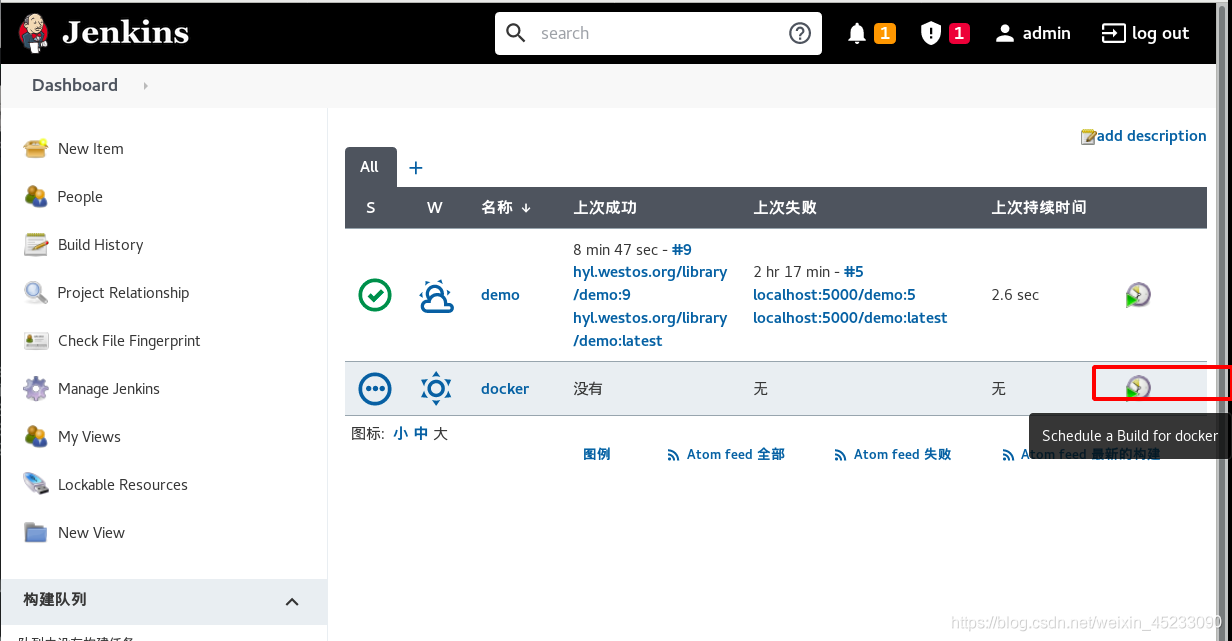This screenshot has height=641, width=1232.
Task: Click the Check File Fingerprint icon
Action: tap(36, 340)
